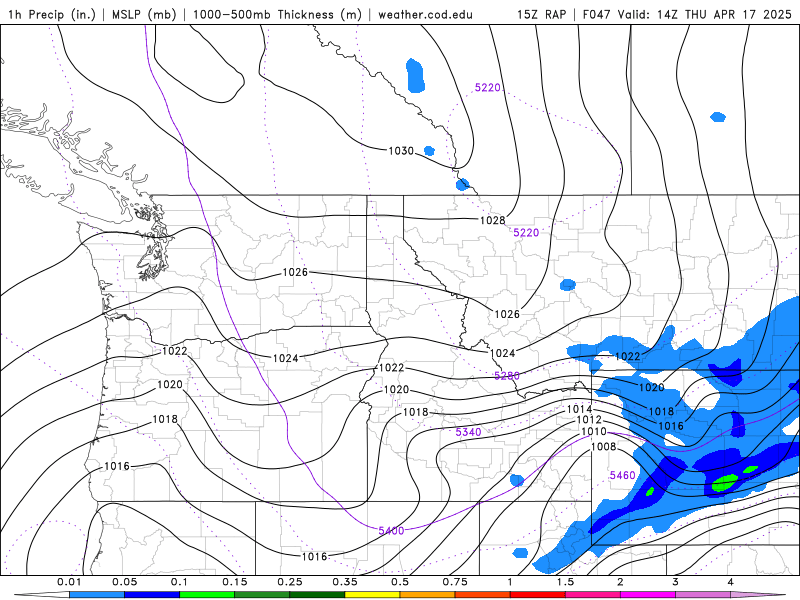The height and width of the screenshot is (600, 800).
Task: Select the '1000-500mb Thickness (m)' header text
Action: 277,14
